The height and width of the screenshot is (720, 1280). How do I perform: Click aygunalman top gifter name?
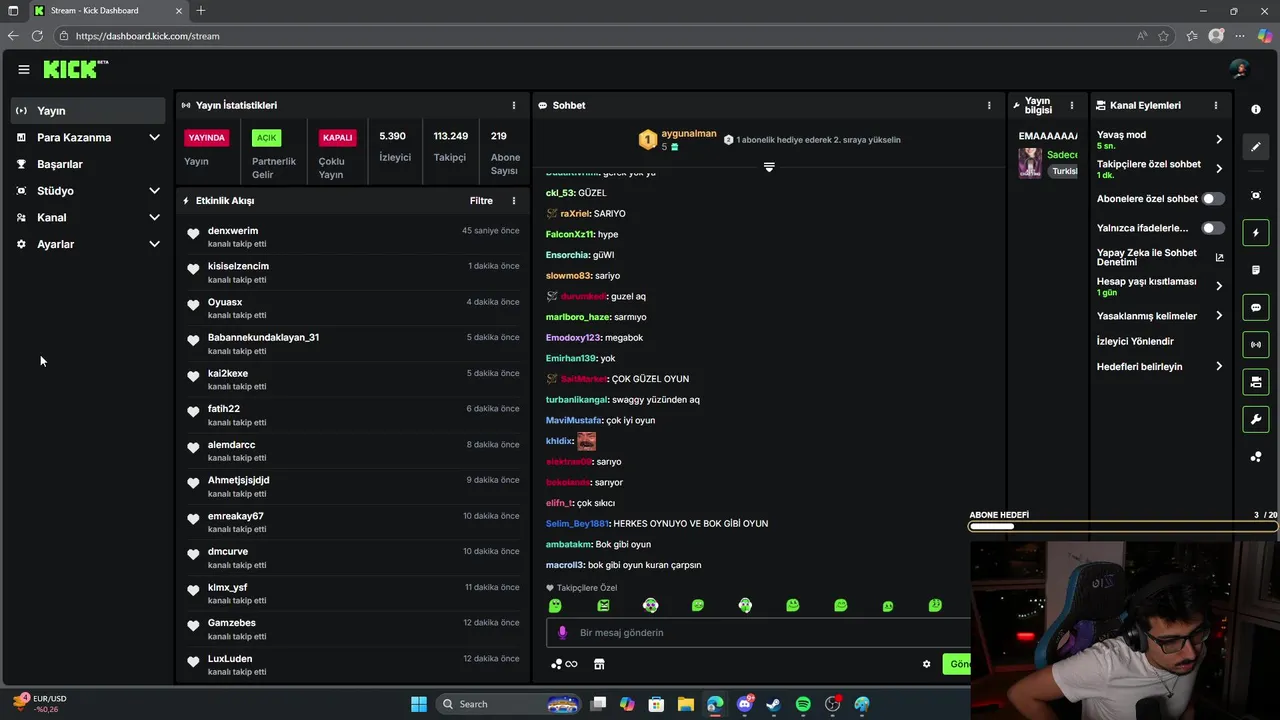pos(689,134)
